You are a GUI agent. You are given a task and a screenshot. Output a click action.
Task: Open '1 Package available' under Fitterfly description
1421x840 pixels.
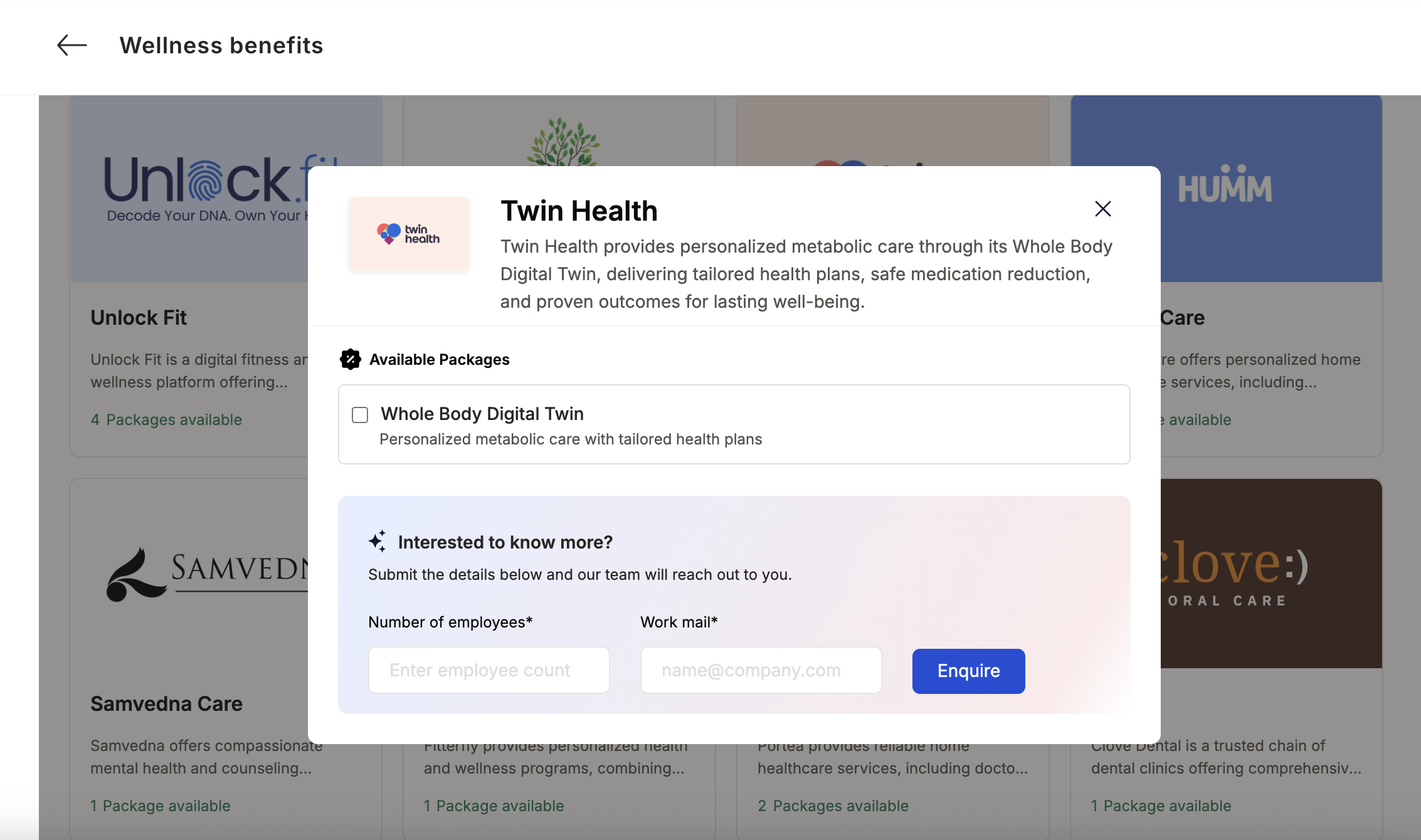coord(494,806)
